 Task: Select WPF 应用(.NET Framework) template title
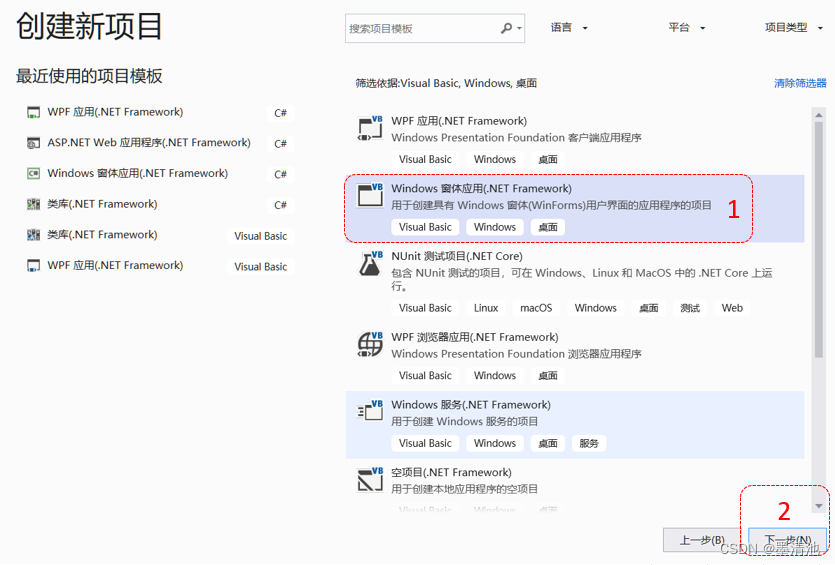459,121
